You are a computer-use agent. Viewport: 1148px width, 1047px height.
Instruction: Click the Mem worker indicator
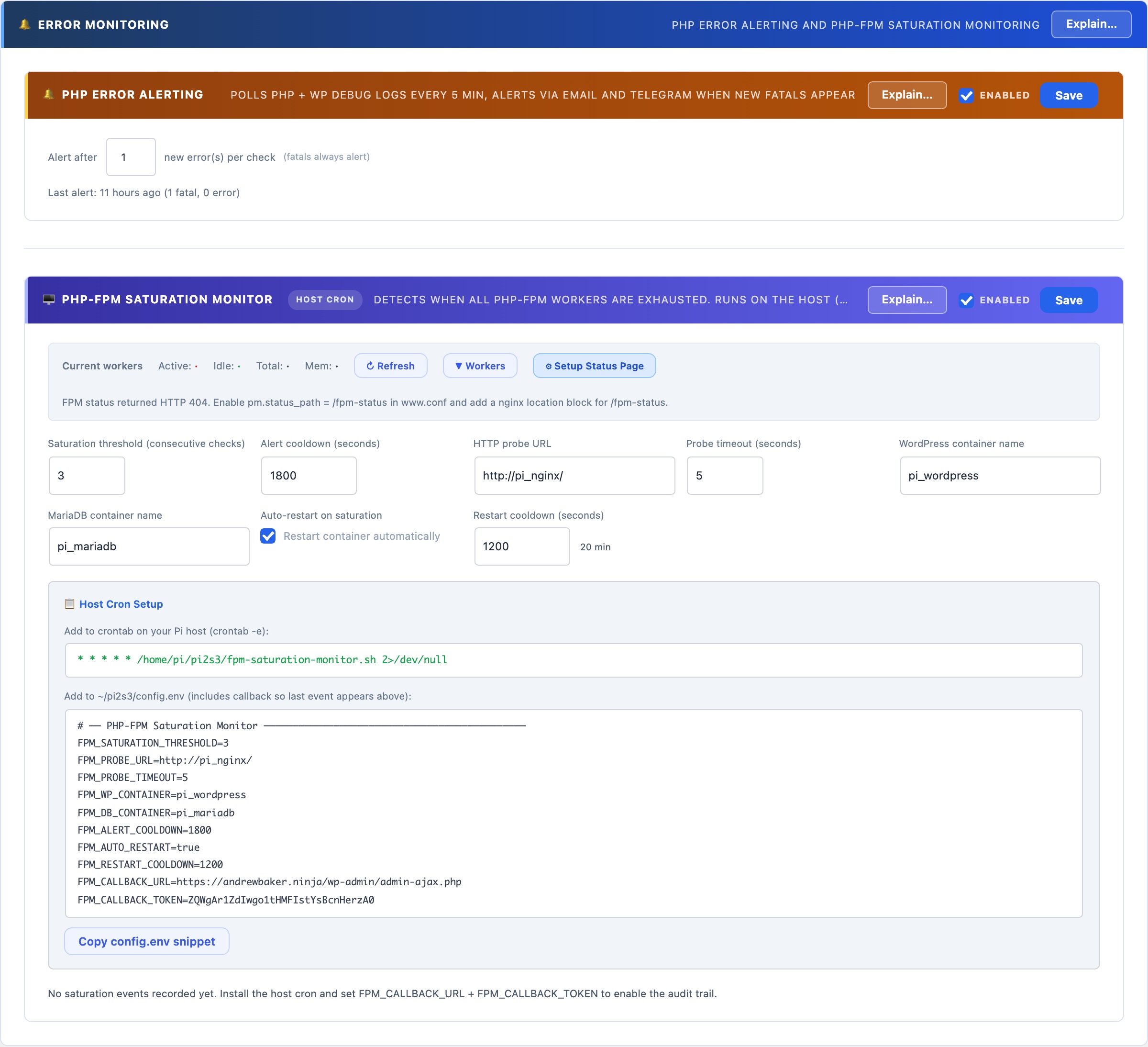(321, 366)
